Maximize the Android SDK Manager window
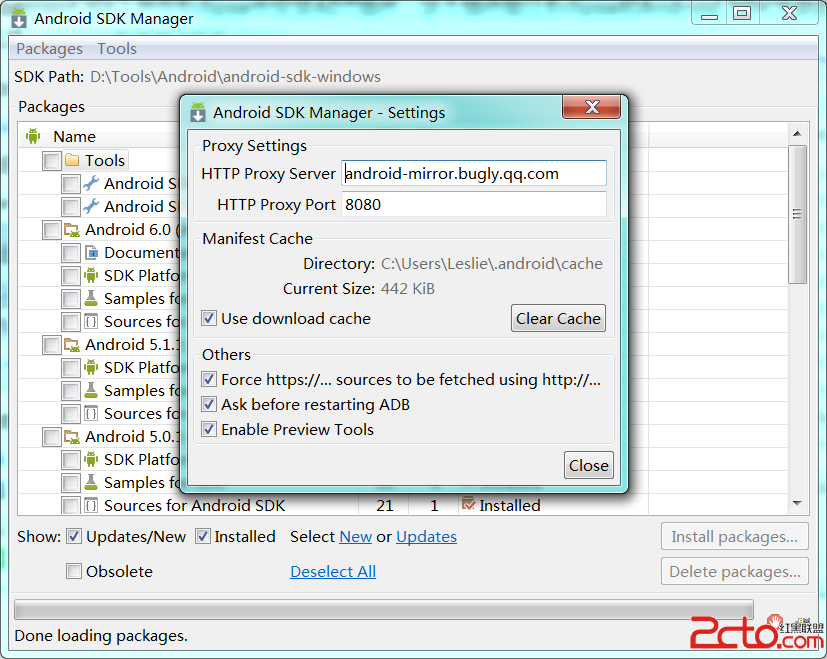827x659 pixels. [x=742, y=13]
